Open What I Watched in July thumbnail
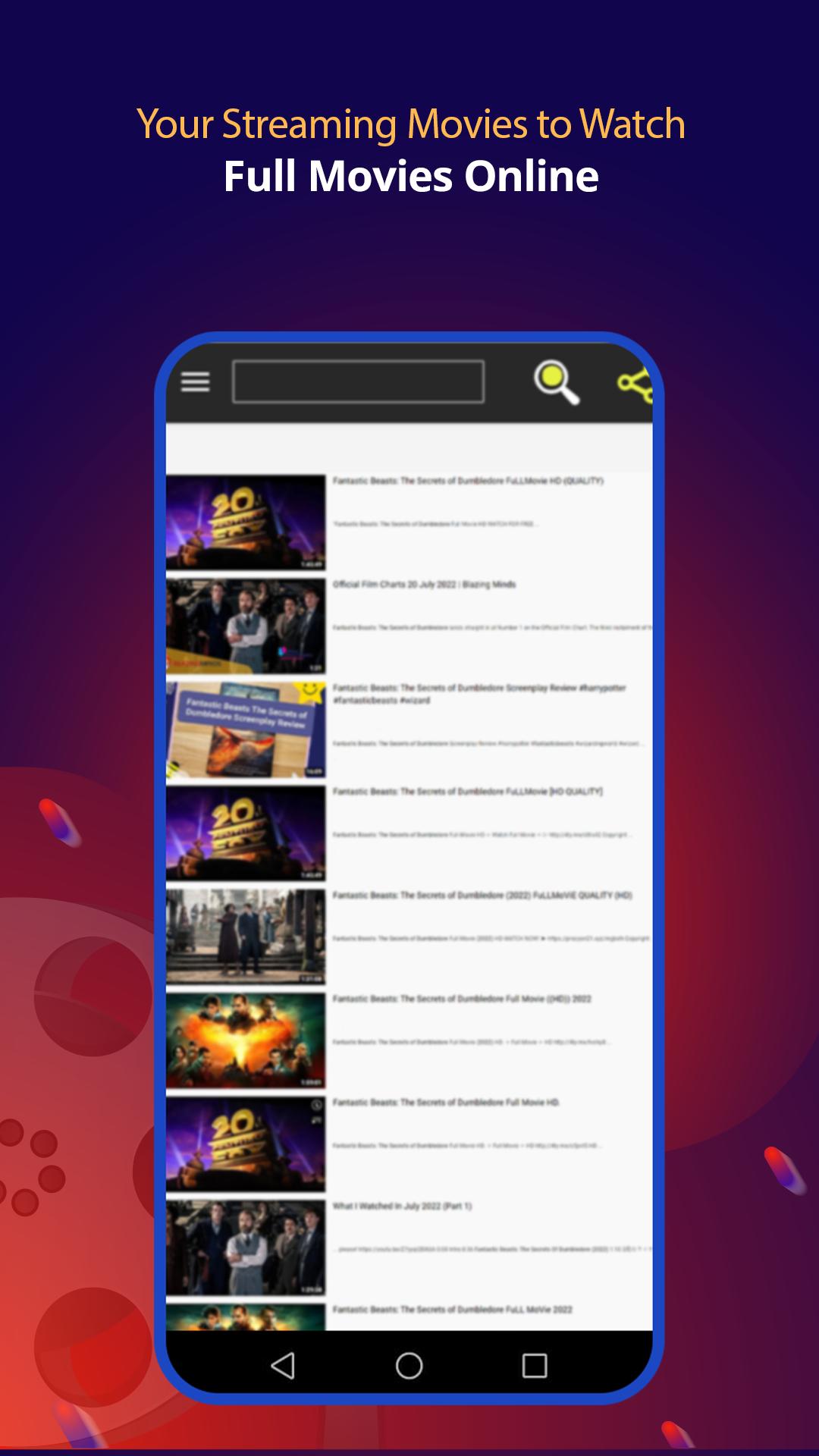The width and height of the screenshot is (819, 1456). tap(246, 1247)
